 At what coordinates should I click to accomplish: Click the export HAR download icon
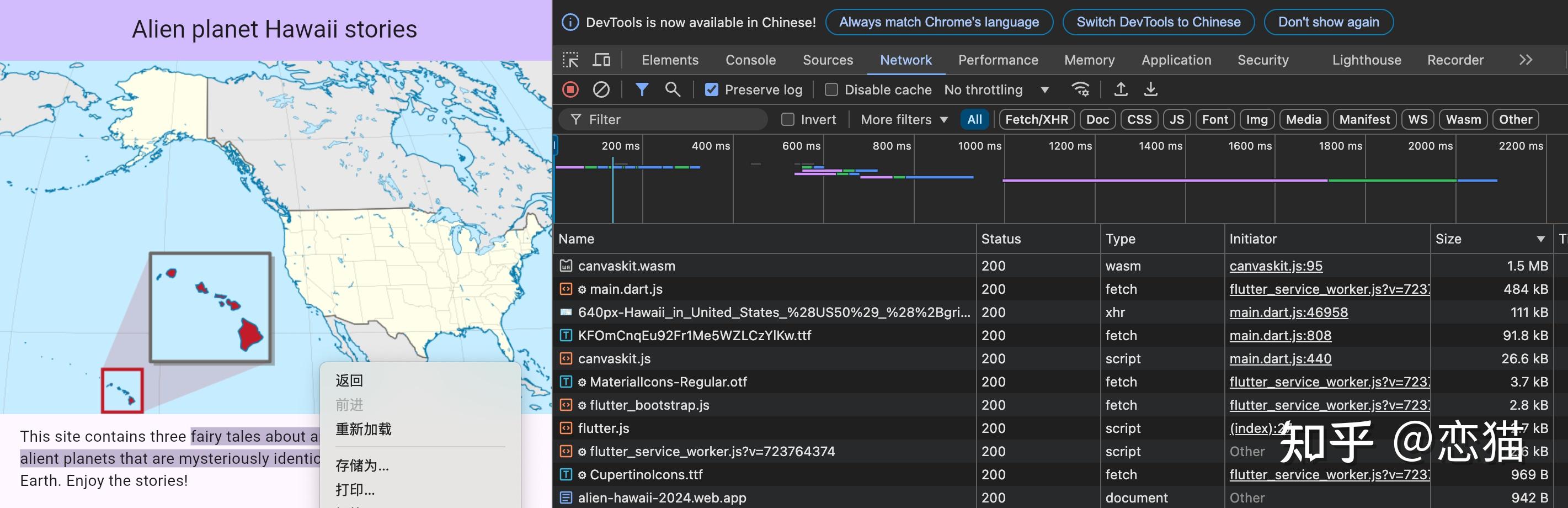[x=1150, y=89]
